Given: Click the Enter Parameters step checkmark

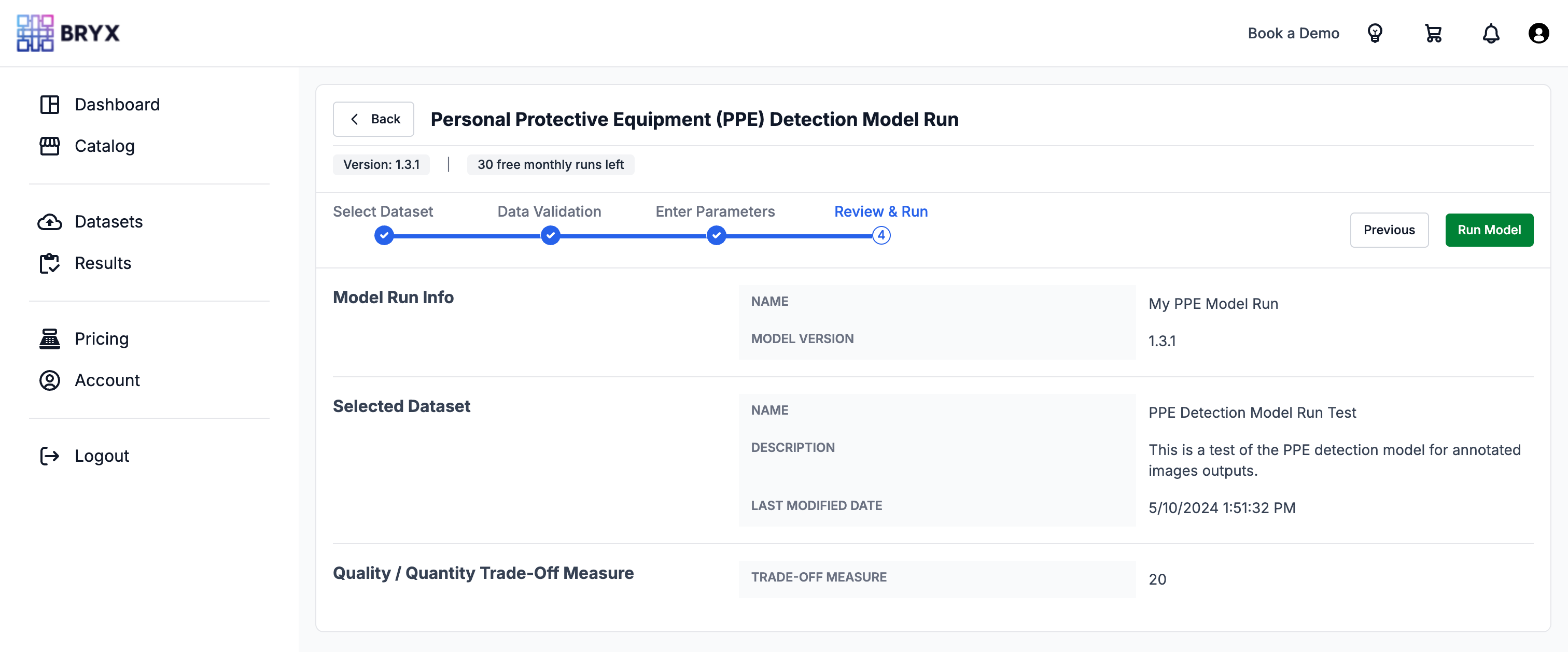Looking at the screenshot, I should click(716, 235).
